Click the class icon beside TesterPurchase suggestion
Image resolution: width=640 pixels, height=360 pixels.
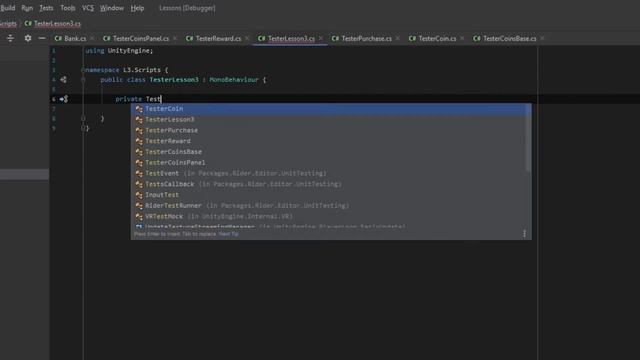coord(139,131)
